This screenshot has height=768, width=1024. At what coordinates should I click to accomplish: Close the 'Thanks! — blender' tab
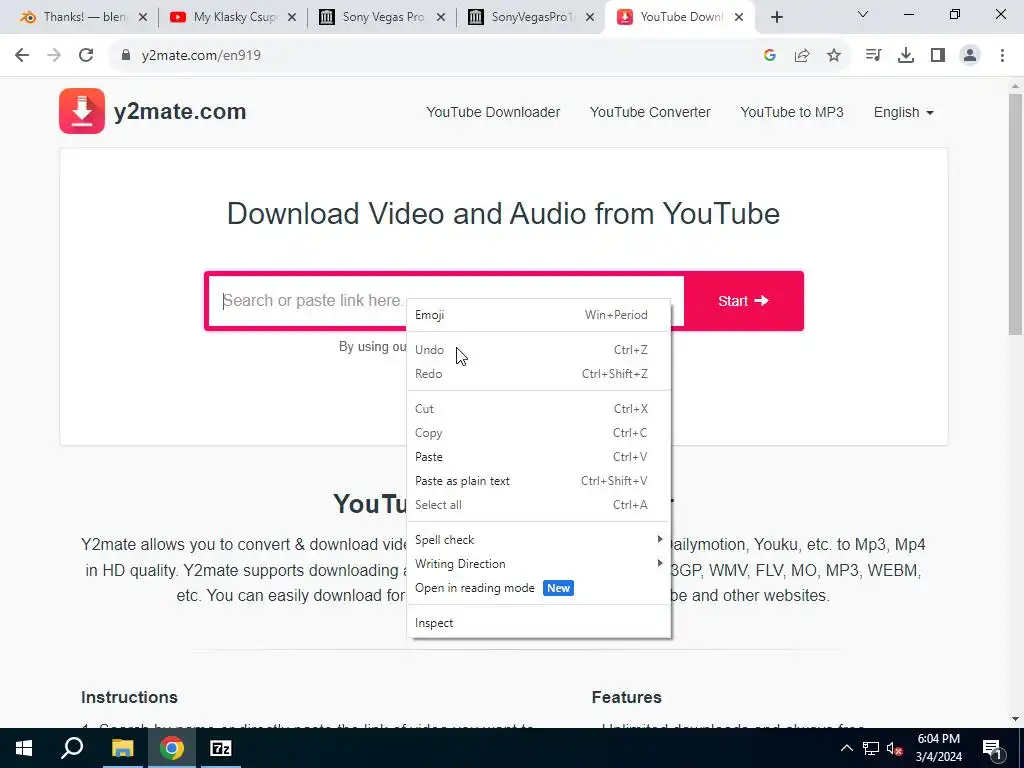coord(143,18)
